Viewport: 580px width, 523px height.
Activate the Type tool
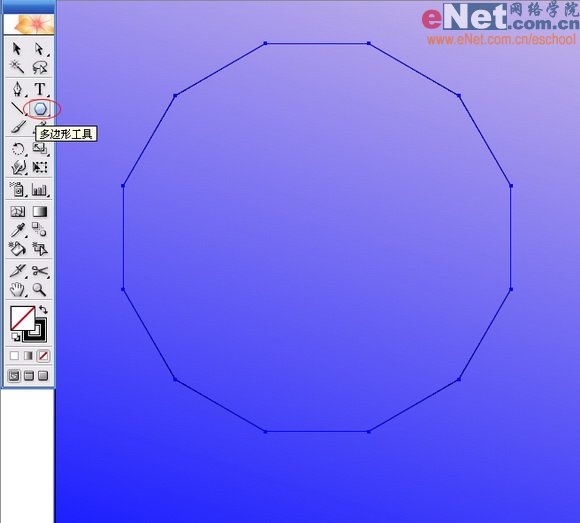click(40, 89)
